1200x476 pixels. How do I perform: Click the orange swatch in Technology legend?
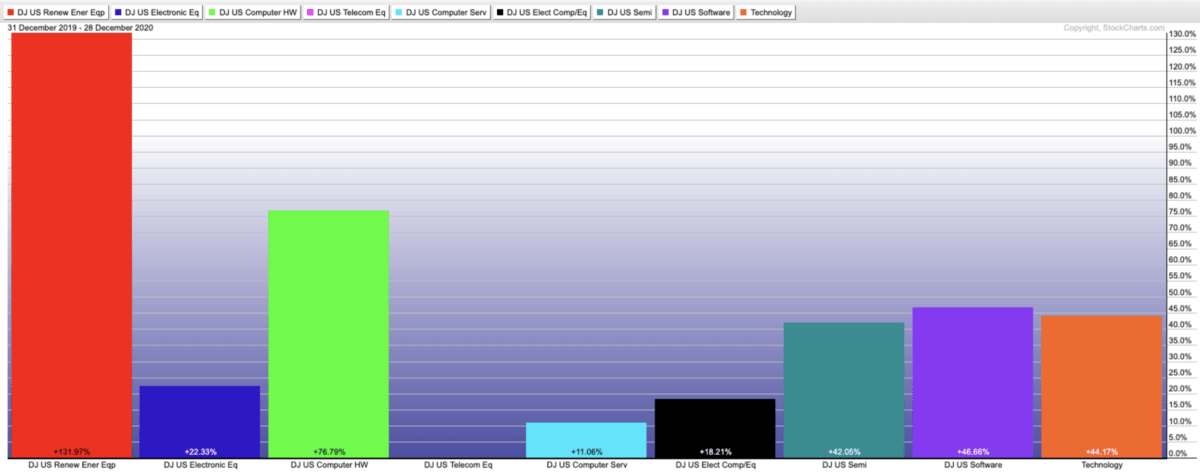pyautogui.click(x=744, y=13)
